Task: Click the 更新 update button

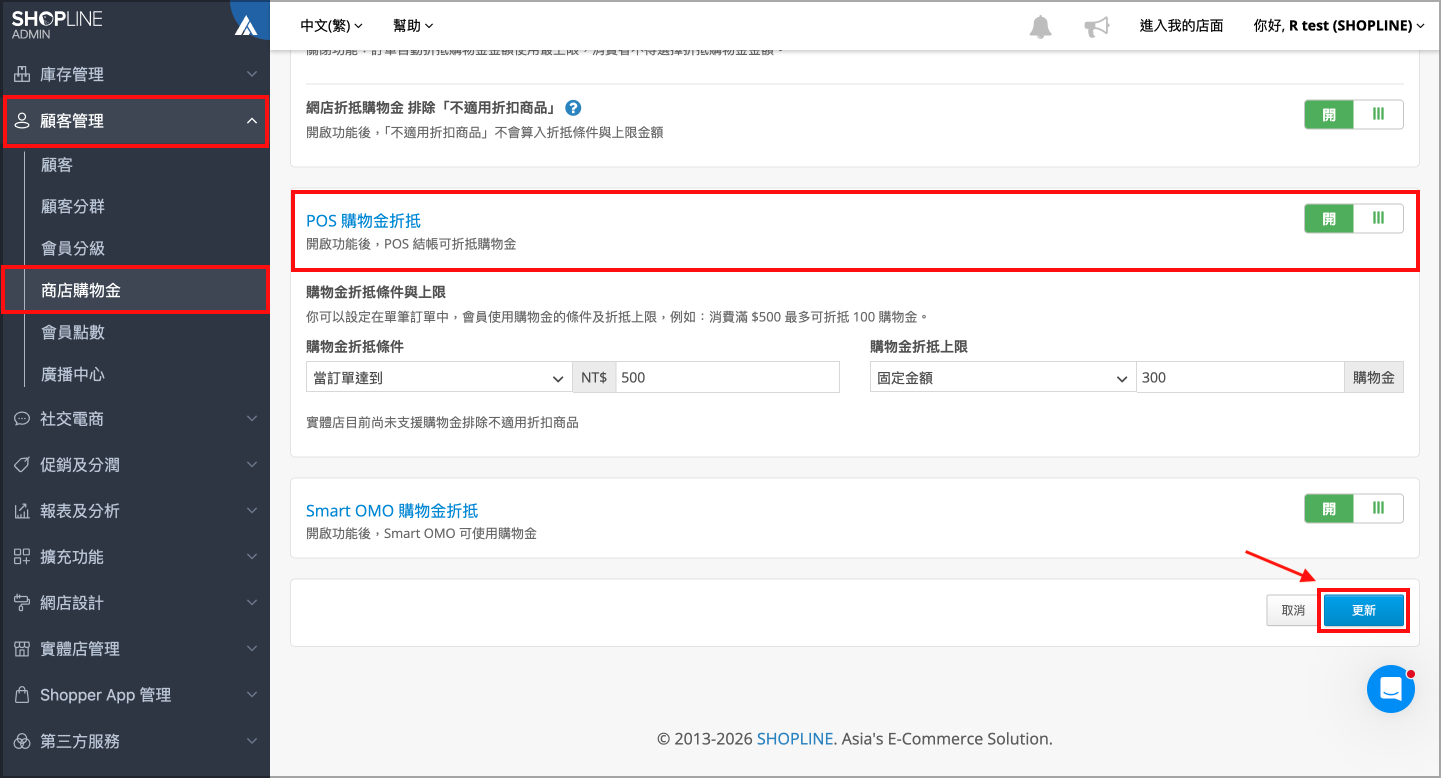Action: [x=1364, y=610]
